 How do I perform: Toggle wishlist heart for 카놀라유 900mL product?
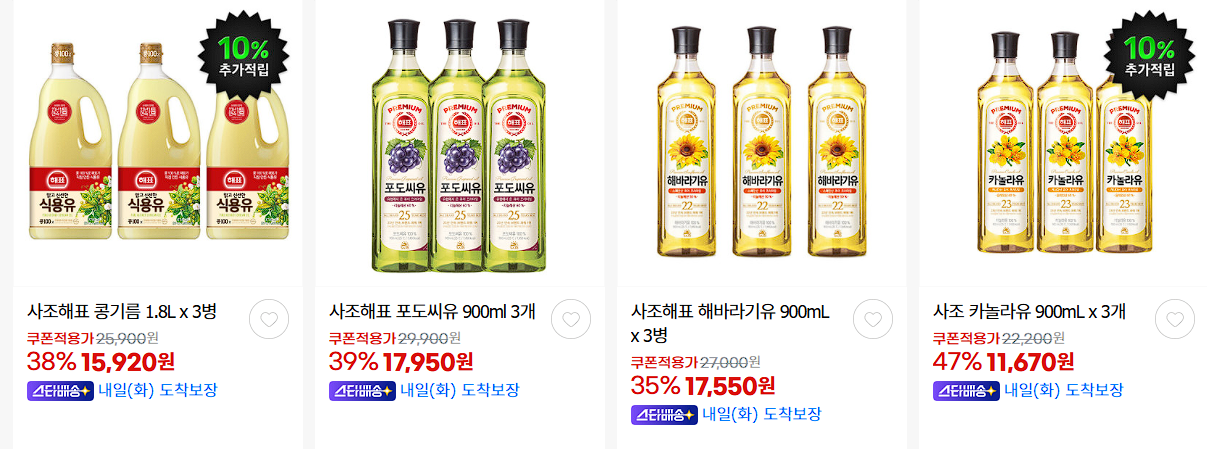(x=1175, y=319)
